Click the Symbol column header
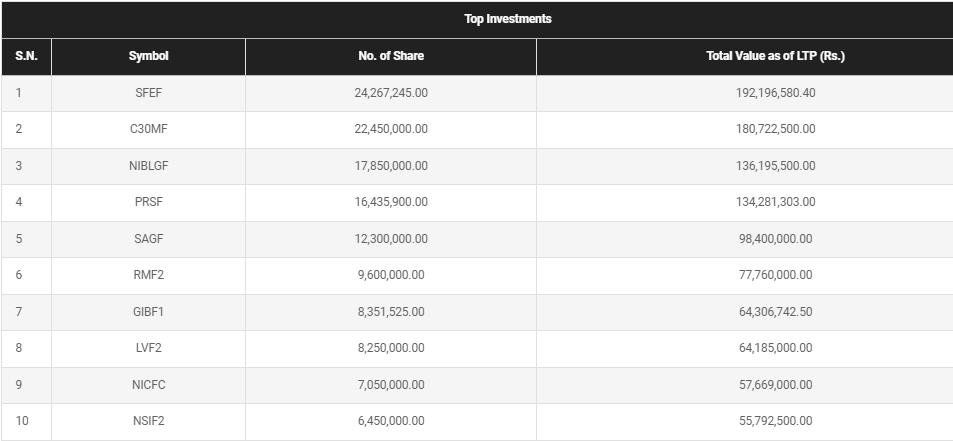953x441 pixels. [148, 56]
